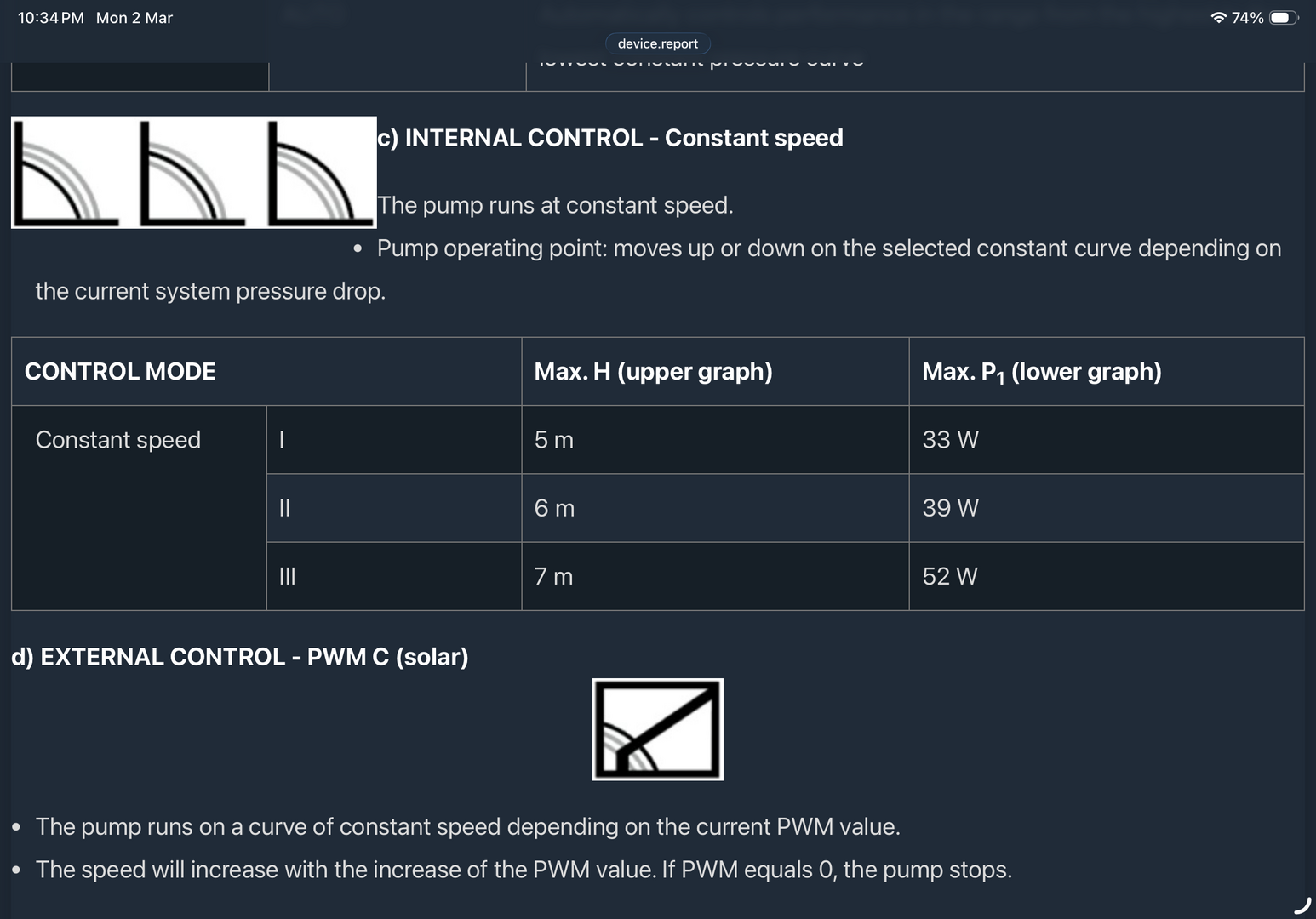
Task: Click the 52 W table value
Action: pyautogui.click(x=950, y=576)
